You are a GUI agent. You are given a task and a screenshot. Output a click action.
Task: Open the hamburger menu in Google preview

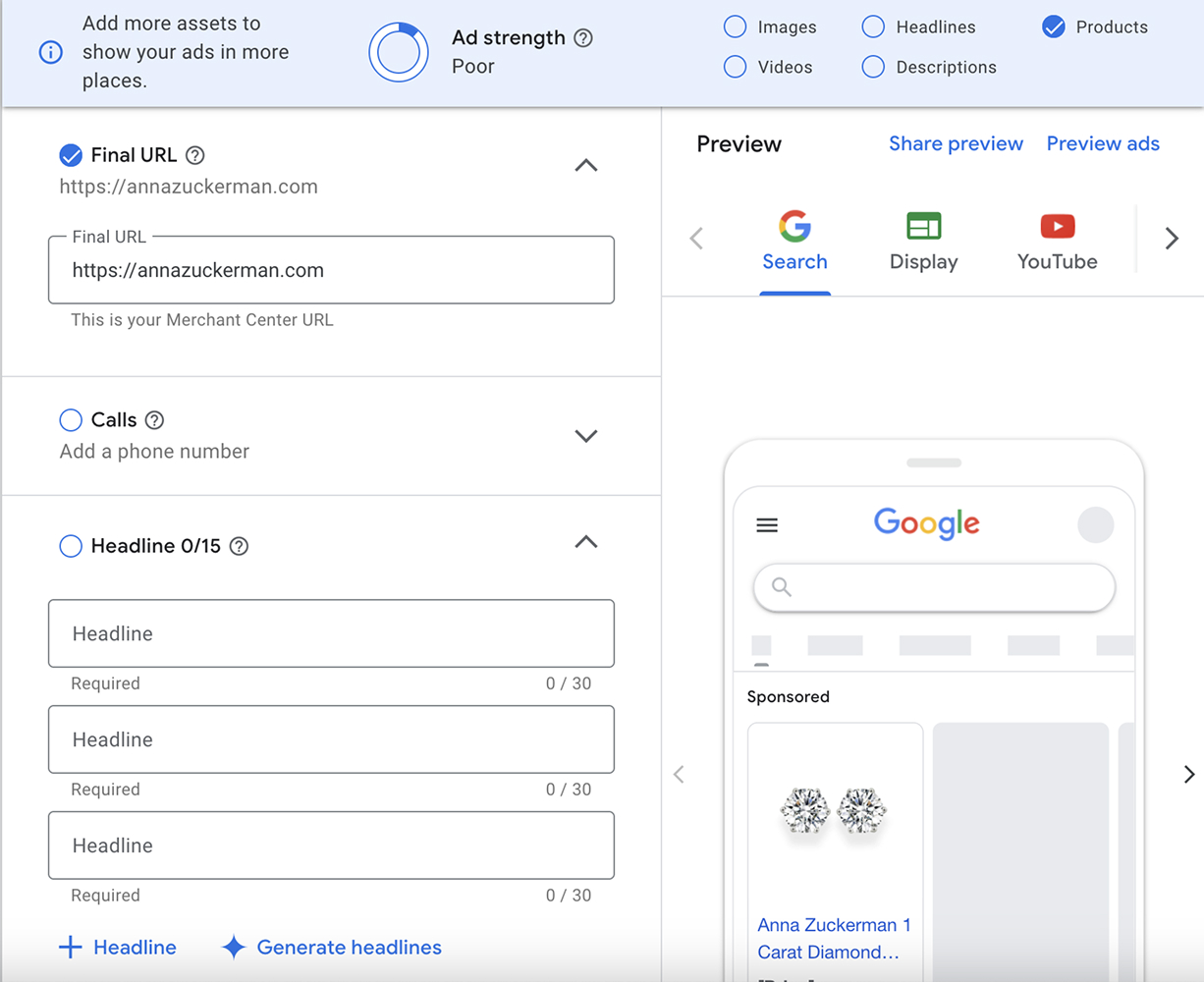tap(767, 525)
